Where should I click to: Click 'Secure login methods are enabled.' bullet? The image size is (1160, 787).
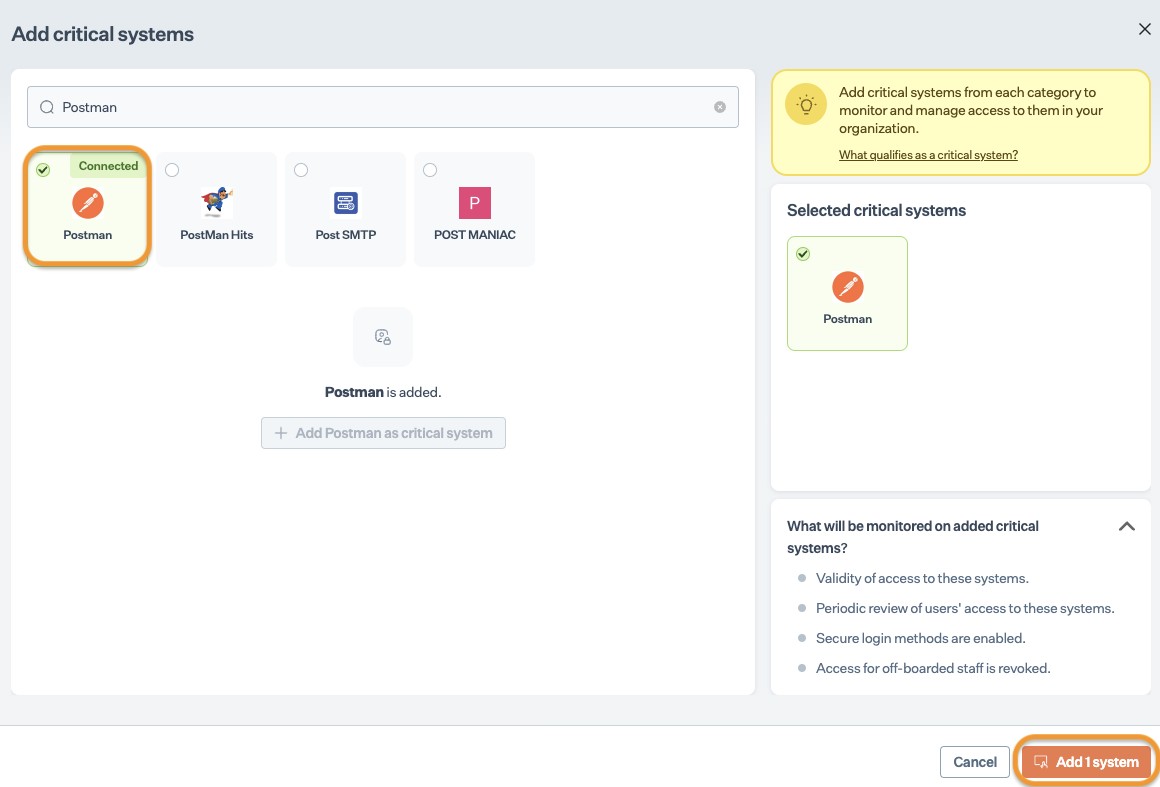[x=920, y=638]
